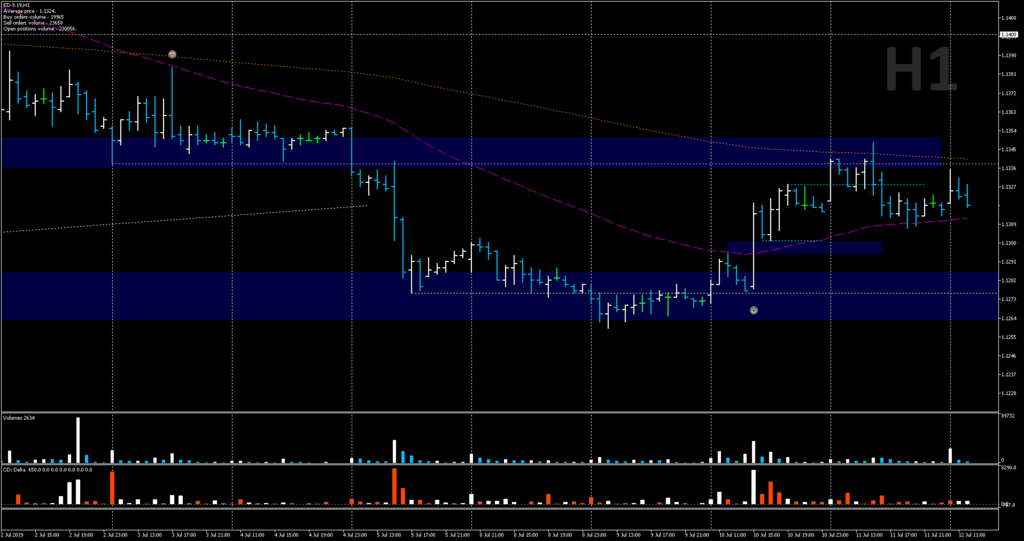Select the lower blue support zone rectangle
This screenshot has height=541, width=1024.
click(470, 295)
